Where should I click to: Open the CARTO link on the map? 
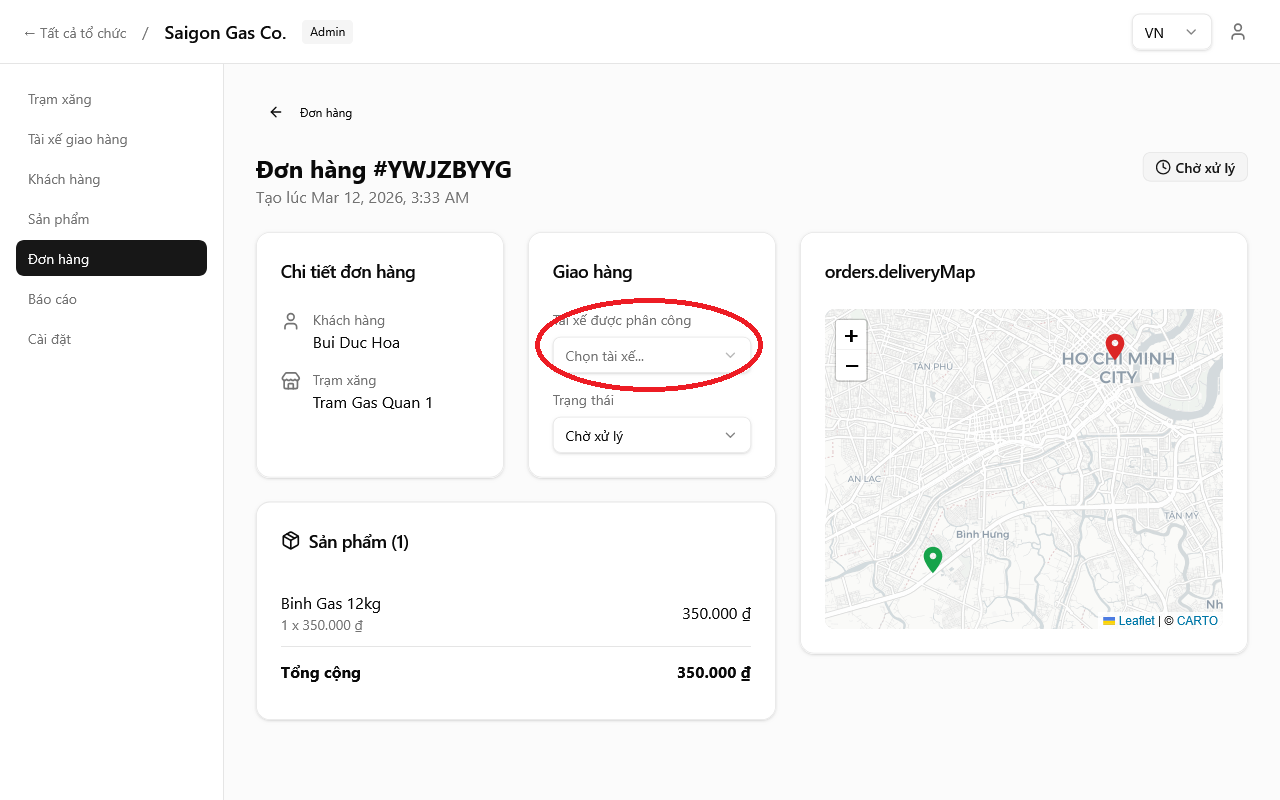1196,620
